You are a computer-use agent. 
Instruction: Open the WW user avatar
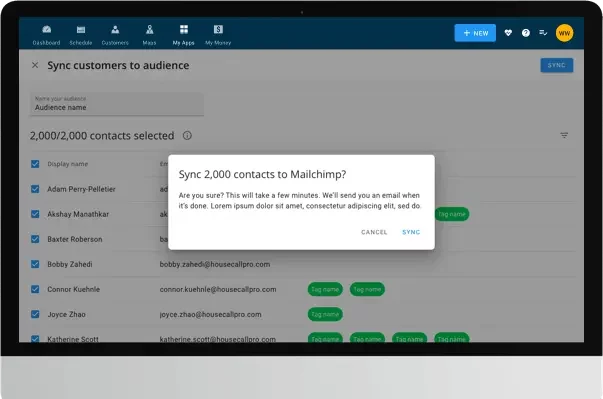[x=564, y=33]
